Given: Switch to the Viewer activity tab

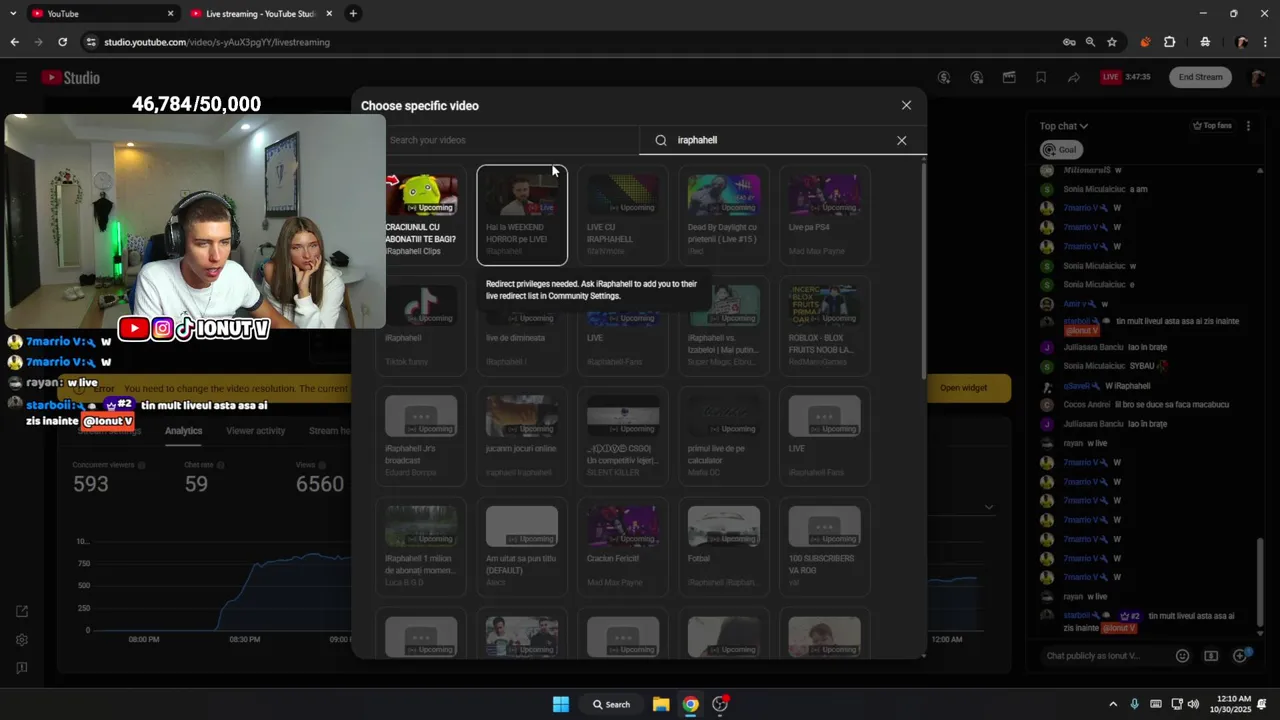Looking at the screenshot, I should point(256,431).
